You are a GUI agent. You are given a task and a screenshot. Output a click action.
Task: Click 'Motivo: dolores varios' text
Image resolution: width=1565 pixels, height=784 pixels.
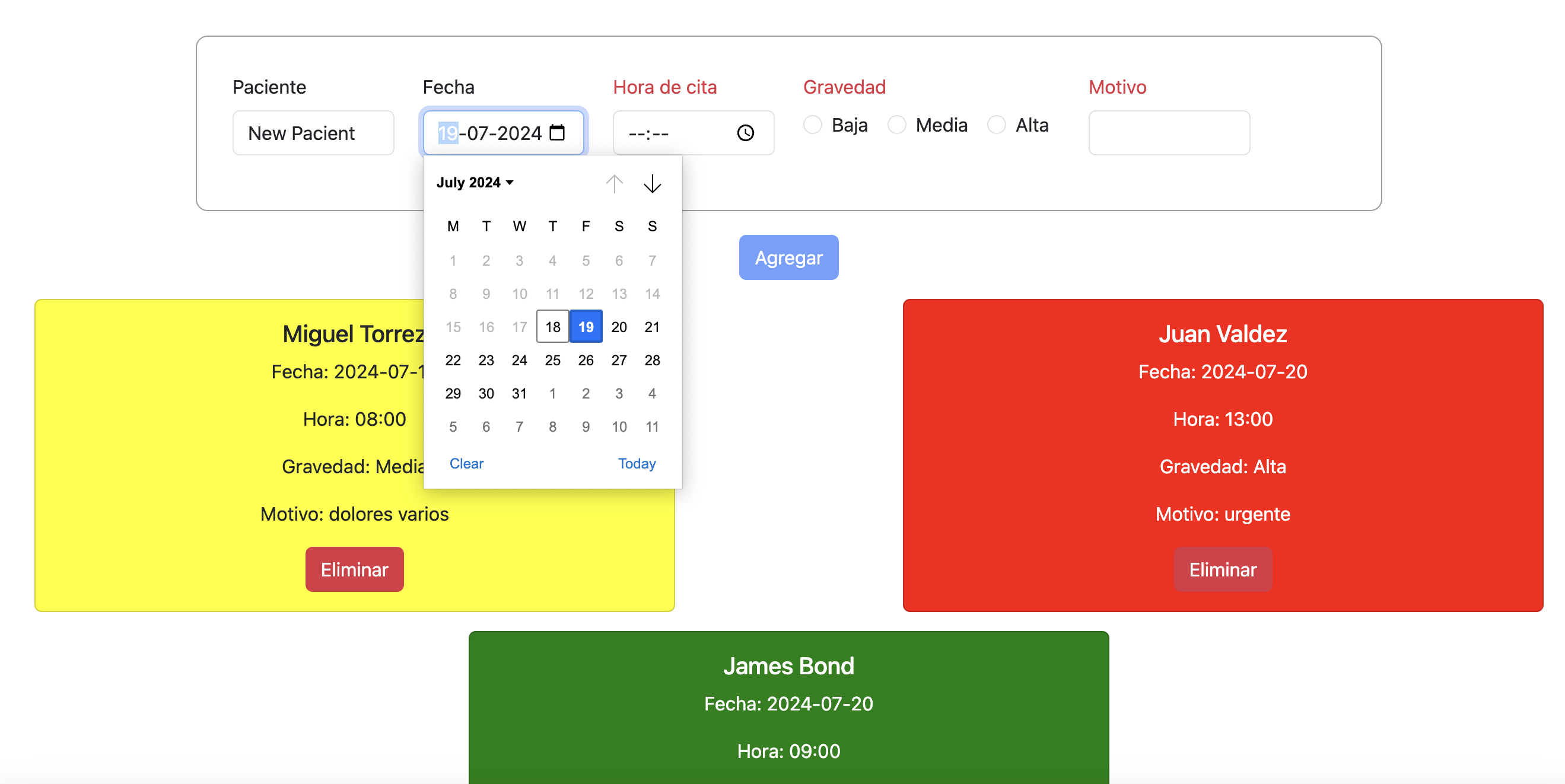click(x=354, y=514)
